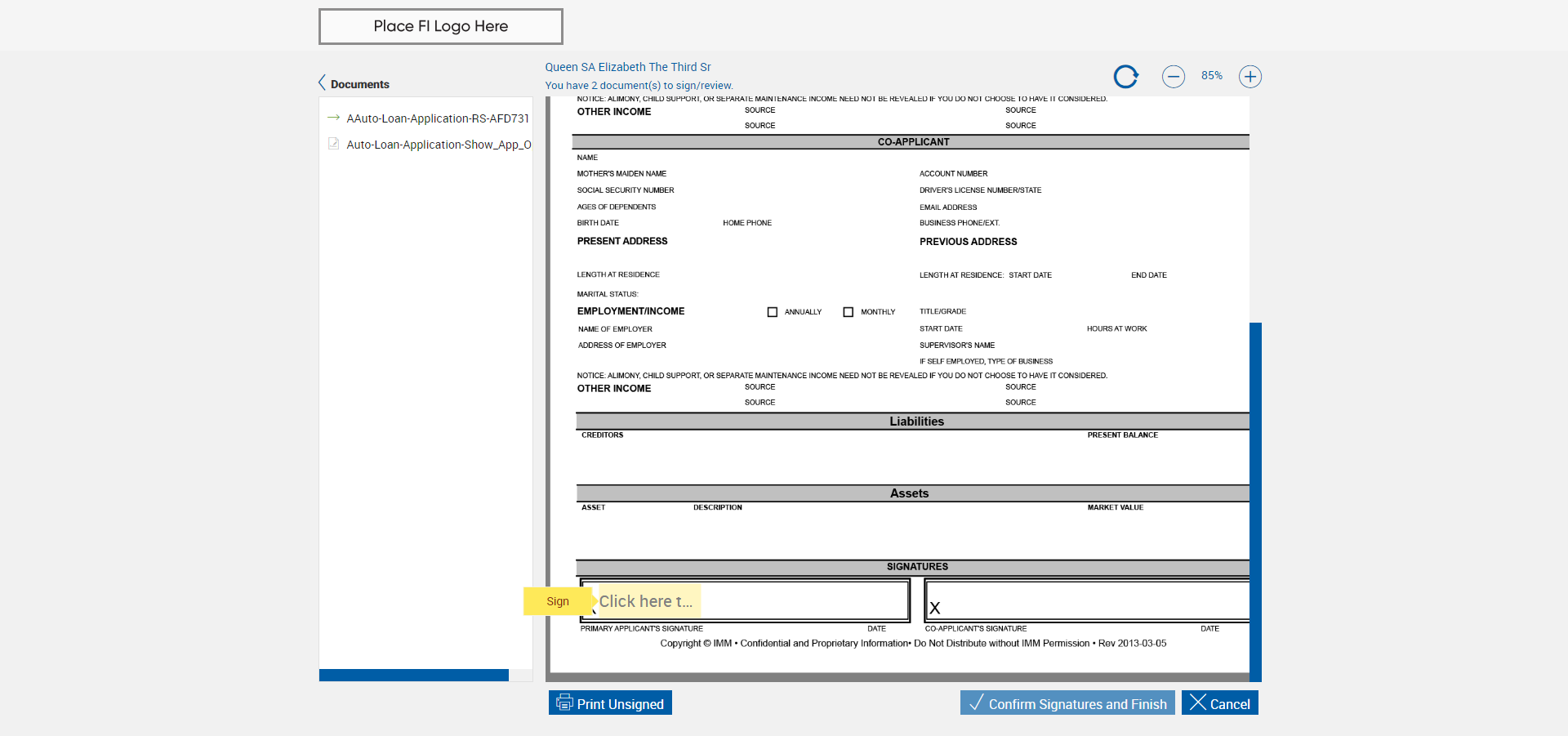Click 'You have 2 document(s) to sign/review' text
Image resolution: width=1568 pixels, height=736 pixels.
639,86
